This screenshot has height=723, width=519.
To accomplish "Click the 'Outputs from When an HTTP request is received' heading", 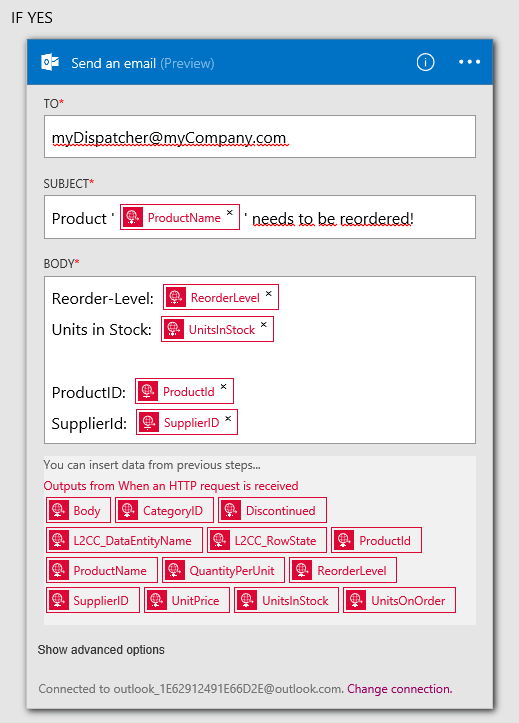I will pos(171,486).
